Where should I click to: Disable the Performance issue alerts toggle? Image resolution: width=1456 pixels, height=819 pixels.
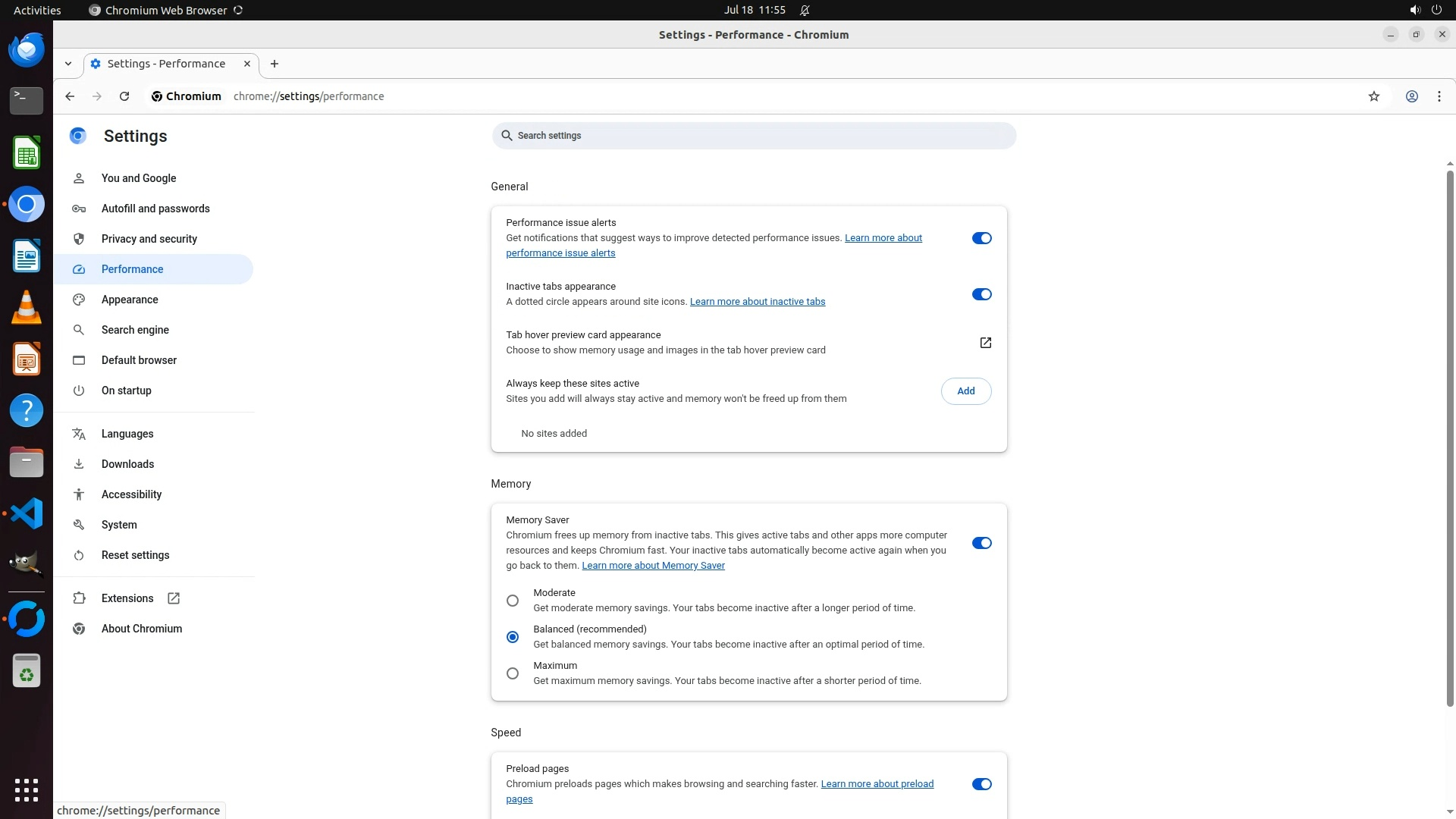981,238
